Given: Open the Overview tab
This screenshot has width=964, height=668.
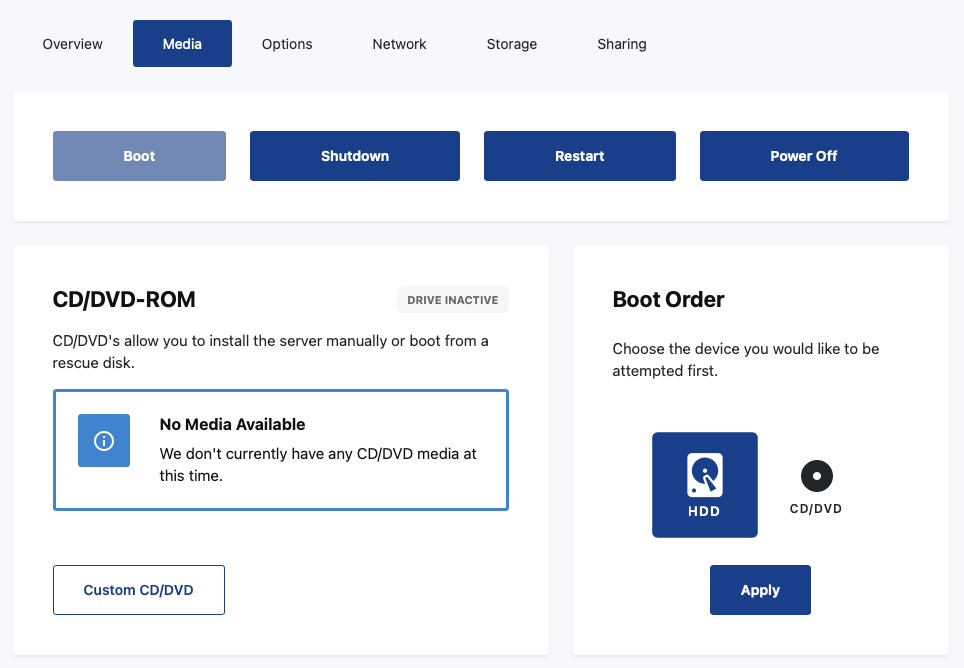Looking at the screenshot, I should tap(73, 44).
